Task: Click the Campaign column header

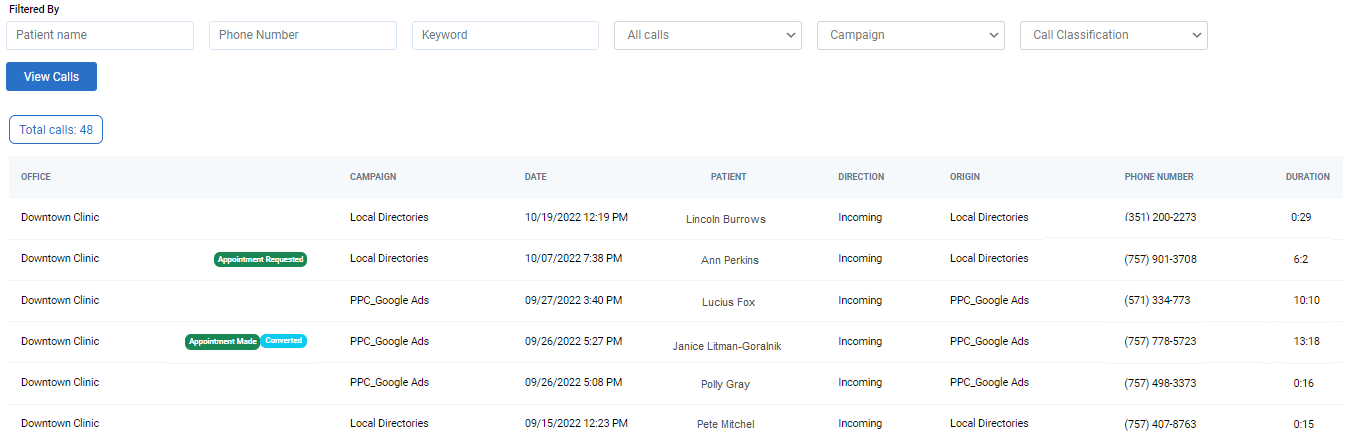Action: click(373, 177)
